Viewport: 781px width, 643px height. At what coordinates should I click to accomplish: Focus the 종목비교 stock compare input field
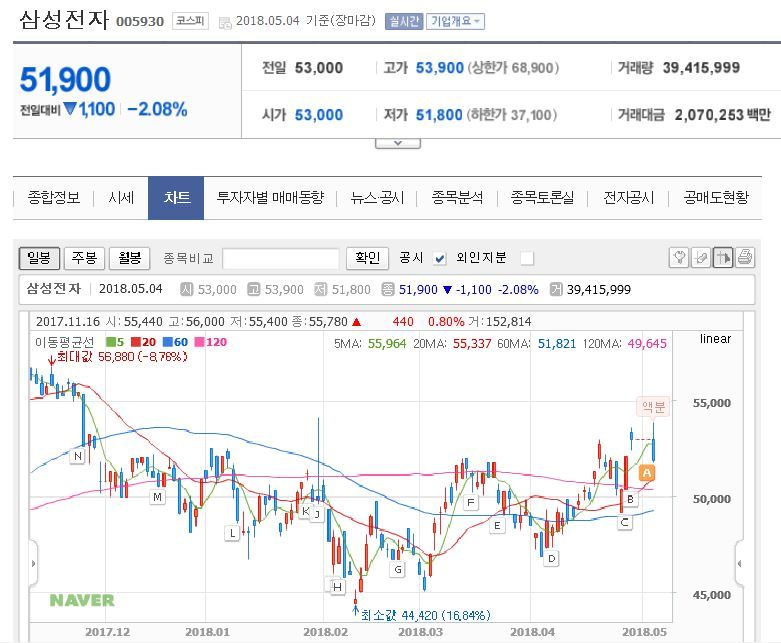[x=281, y=258]
